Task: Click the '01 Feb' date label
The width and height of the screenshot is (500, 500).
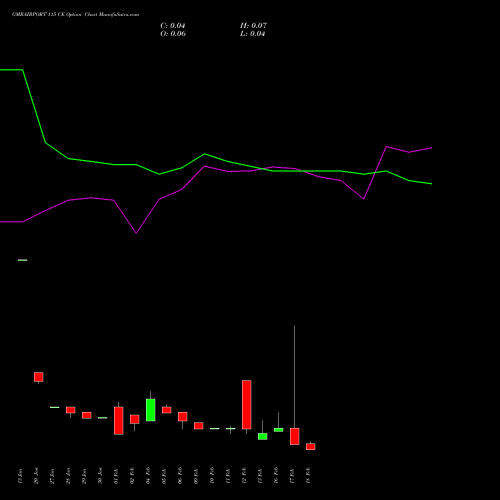Action: [x=116, y=476]
